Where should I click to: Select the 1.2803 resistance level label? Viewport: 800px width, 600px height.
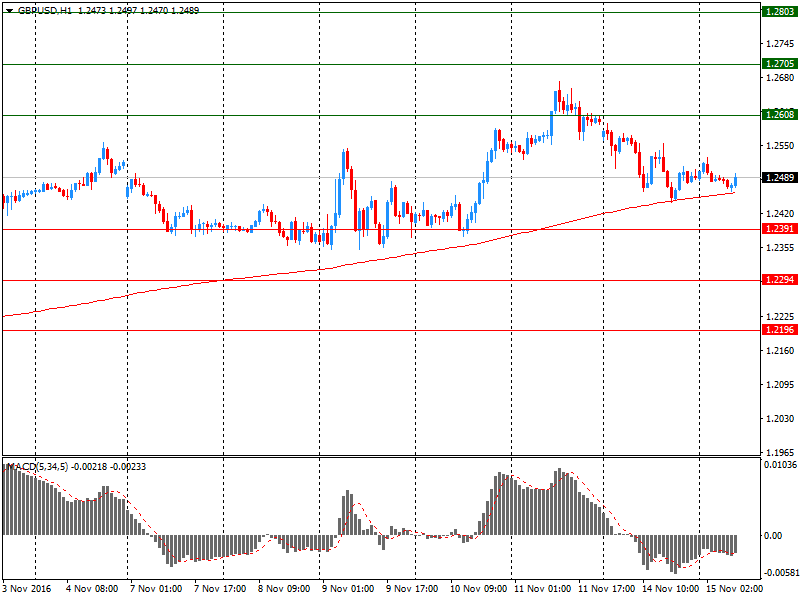780,11
